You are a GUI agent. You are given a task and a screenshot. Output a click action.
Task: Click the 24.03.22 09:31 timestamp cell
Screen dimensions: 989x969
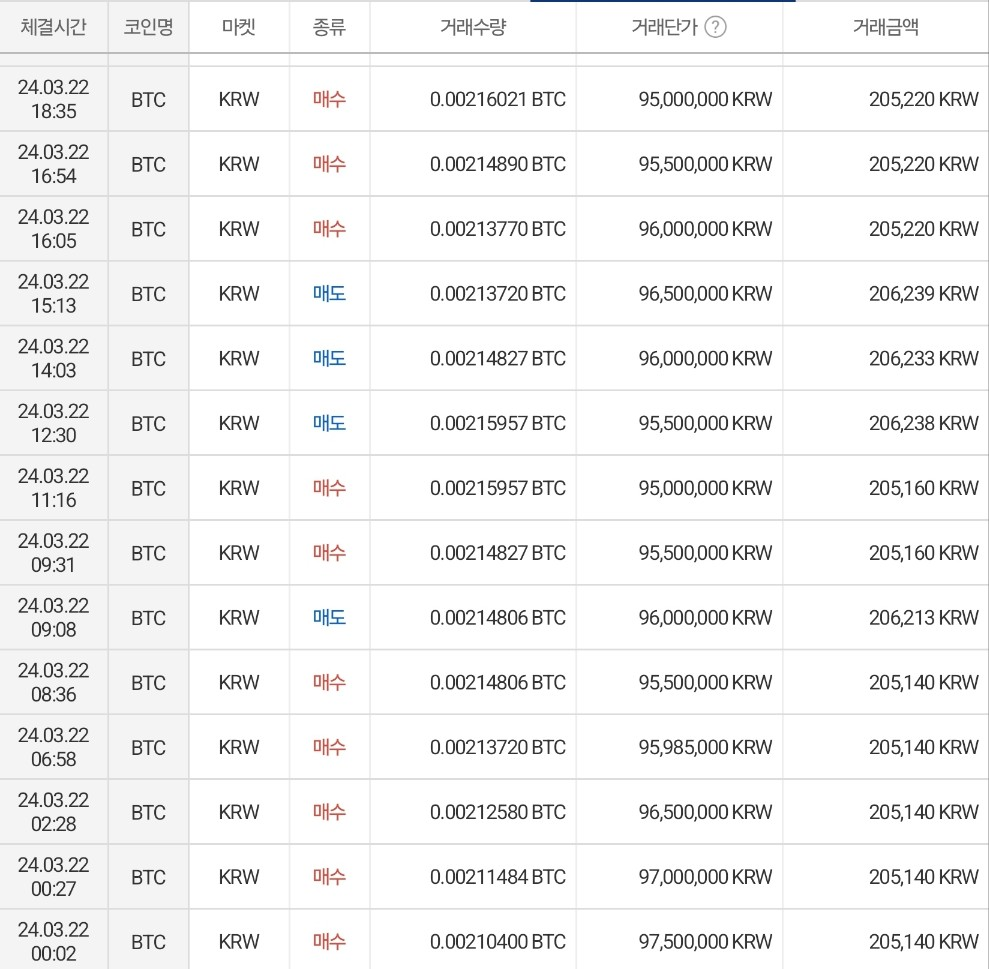54,553
